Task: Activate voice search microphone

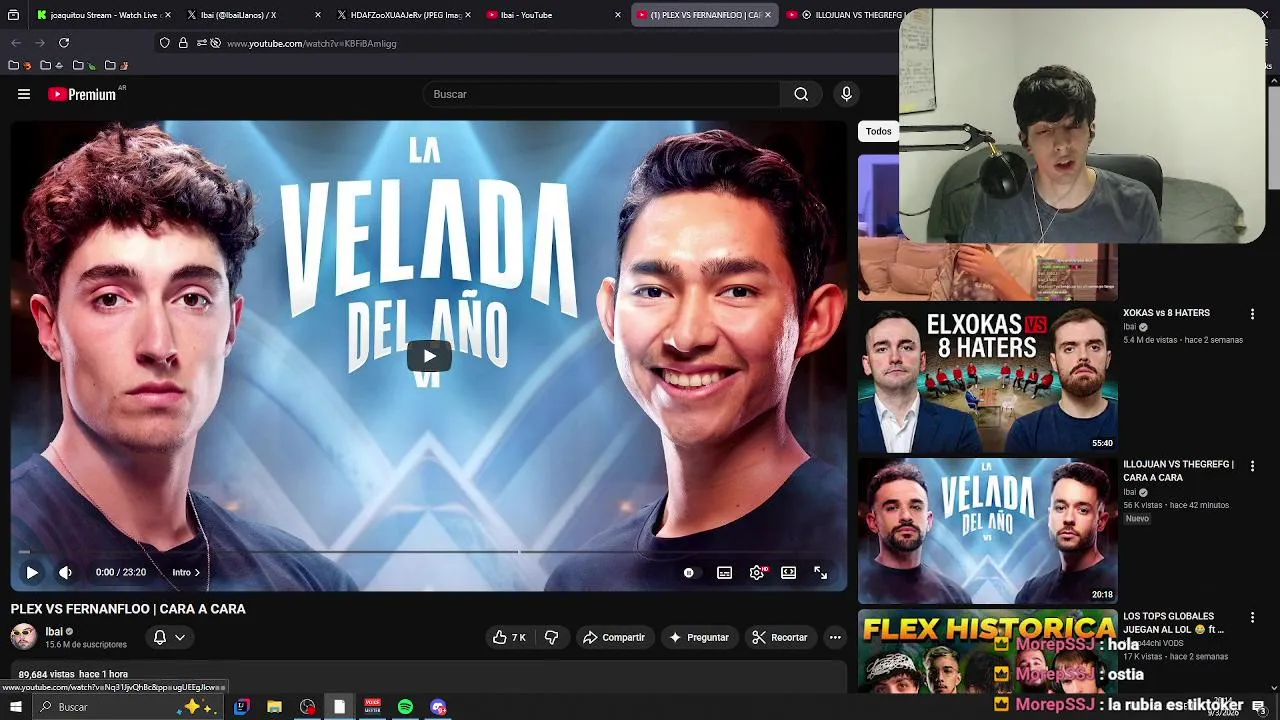Action: (x=846, y=94)
